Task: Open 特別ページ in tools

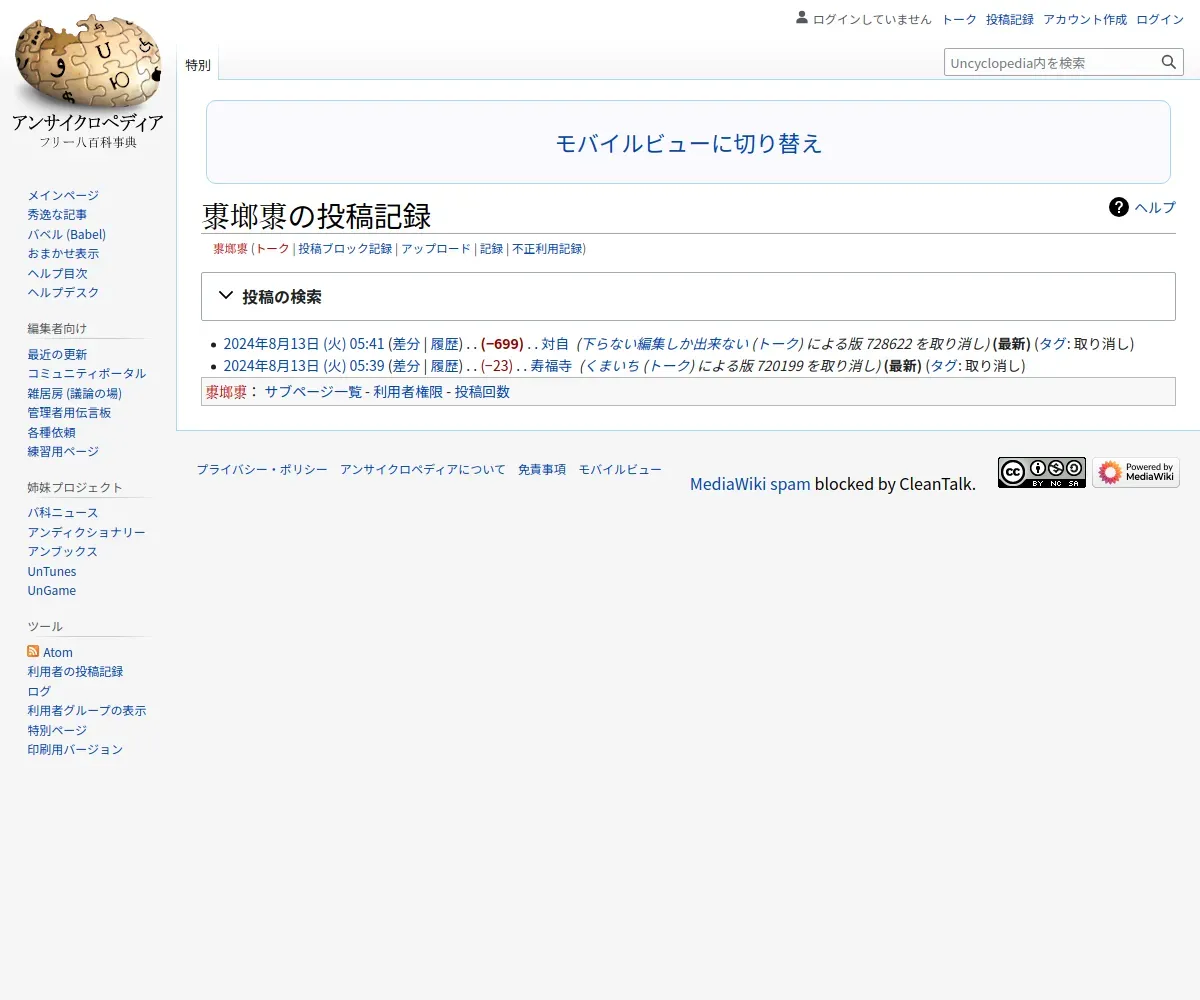Action: (x=57, y=730)
